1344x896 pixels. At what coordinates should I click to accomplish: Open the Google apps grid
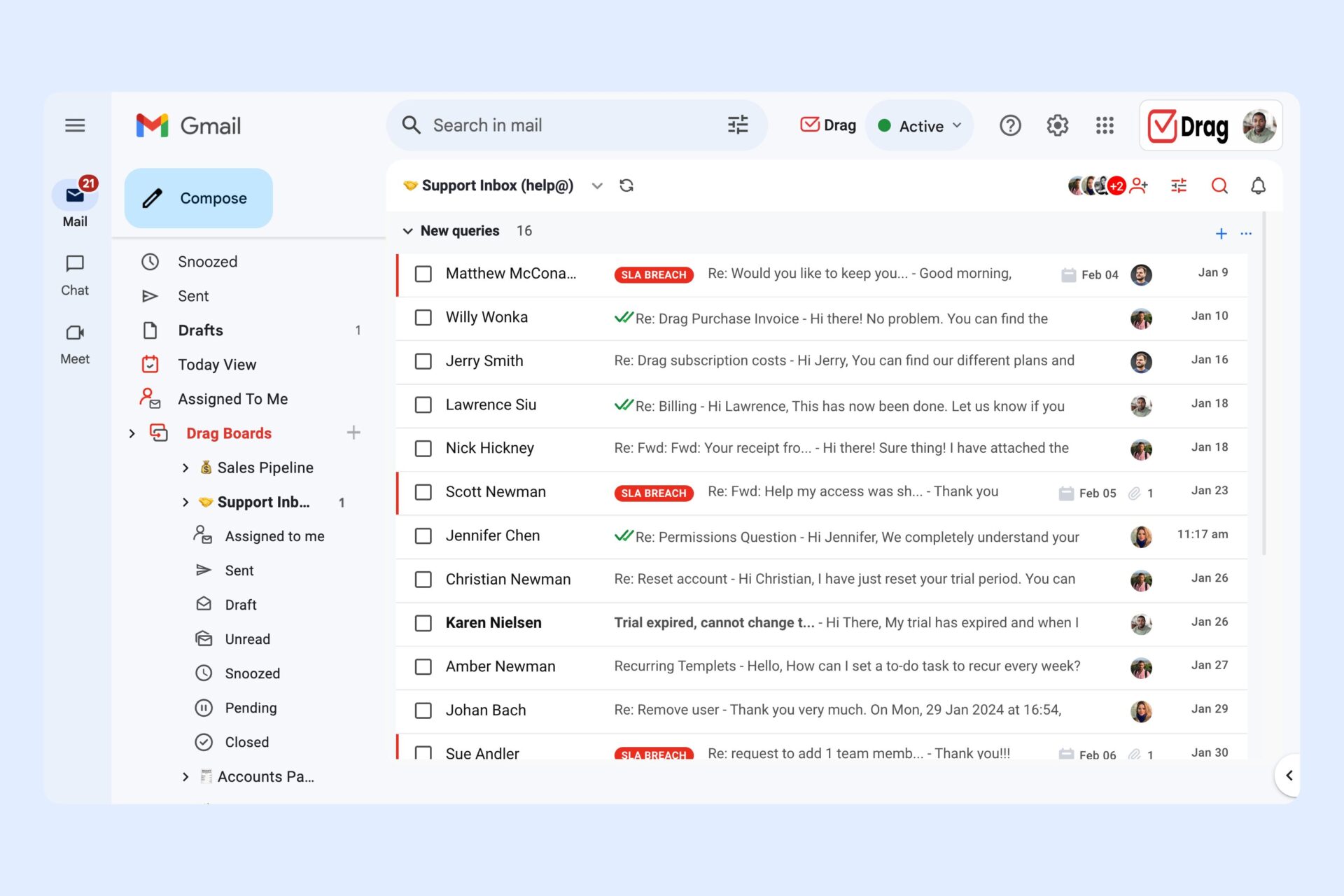click(x=1105, y=125)
